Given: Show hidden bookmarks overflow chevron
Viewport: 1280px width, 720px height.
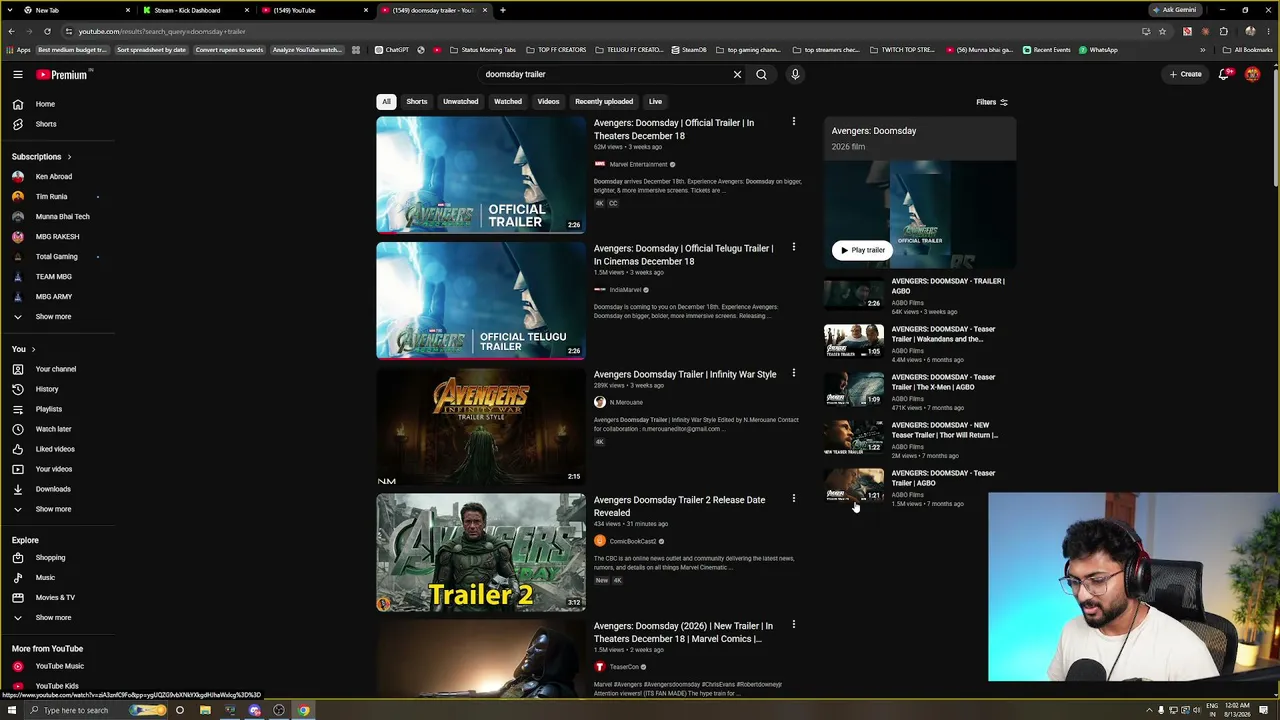Looking at the screenshot, I should click(x=1203, y=50).
